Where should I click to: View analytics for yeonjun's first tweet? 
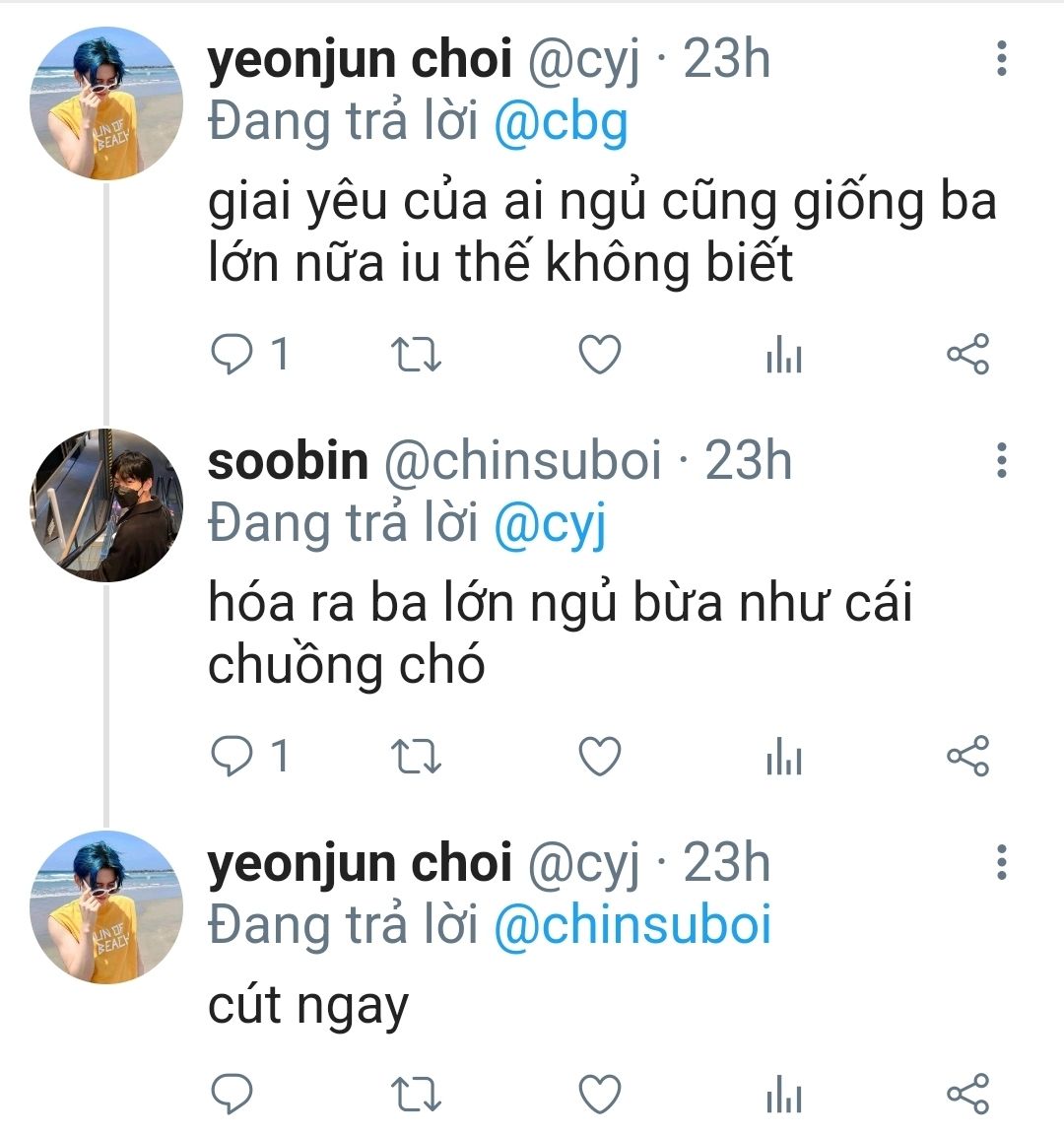pyautogui.click(x=784, y=356)
